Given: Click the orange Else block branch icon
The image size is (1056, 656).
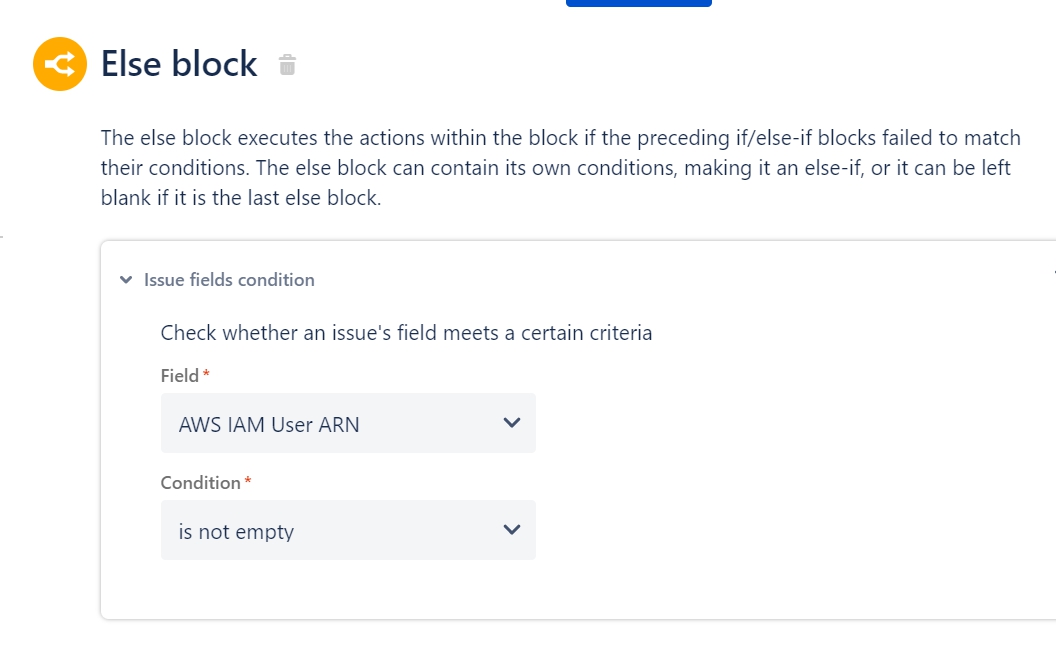Looking at the screenshot, I should [60, 64].
